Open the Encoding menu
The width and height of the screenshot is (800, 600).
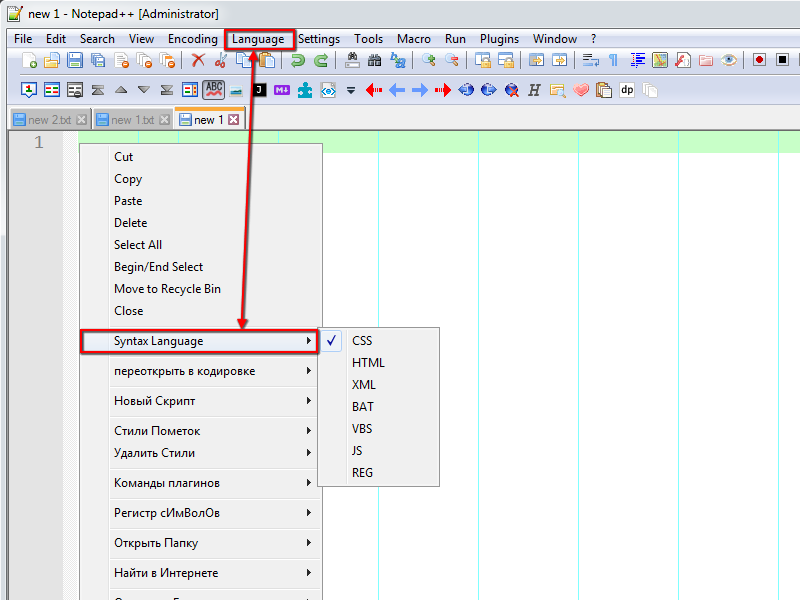click(193, 39)
